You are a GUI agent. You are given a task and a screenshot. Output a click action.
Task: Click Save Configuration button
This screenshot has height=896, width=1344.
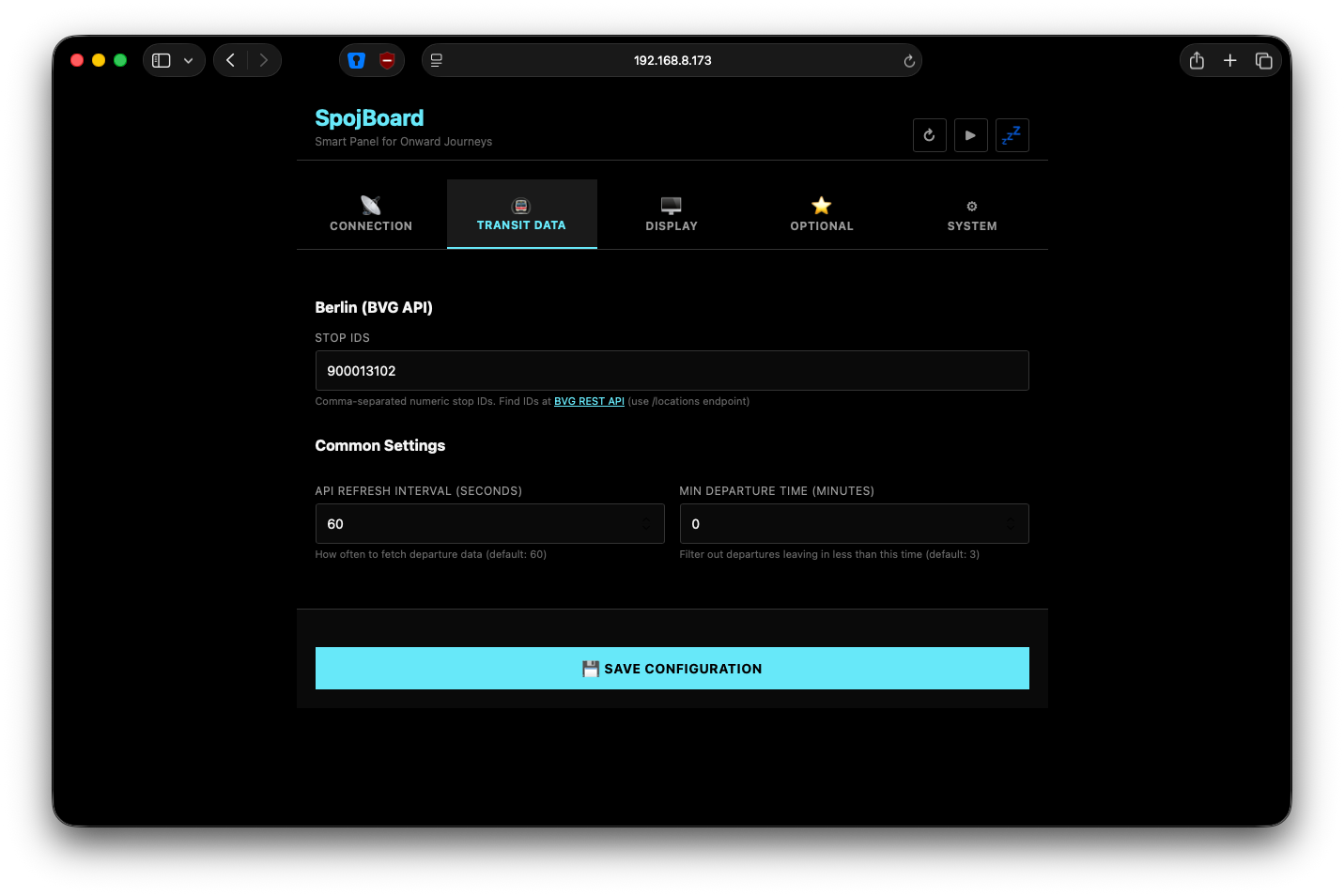click(x=672, y=668)
